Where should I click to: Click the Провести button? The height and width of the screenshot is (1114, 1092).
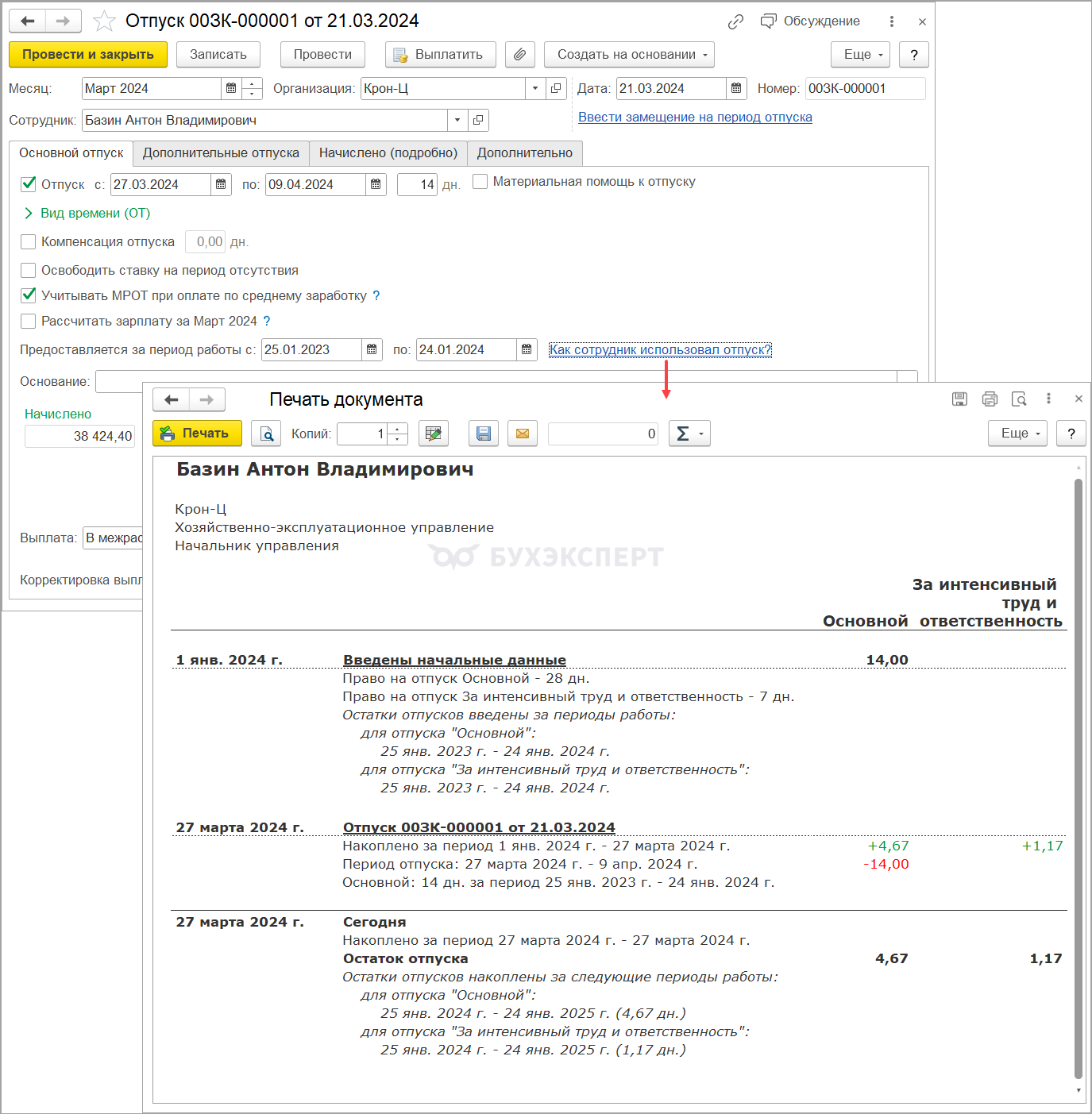point(322,55)
